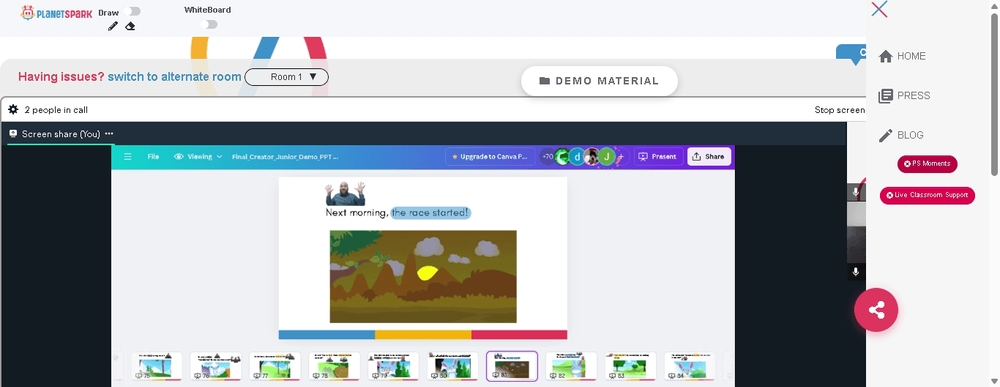This screenshot has width=1000, height=387.
Task: Click the green J collaborator avatar
Action: pos(607,156)
